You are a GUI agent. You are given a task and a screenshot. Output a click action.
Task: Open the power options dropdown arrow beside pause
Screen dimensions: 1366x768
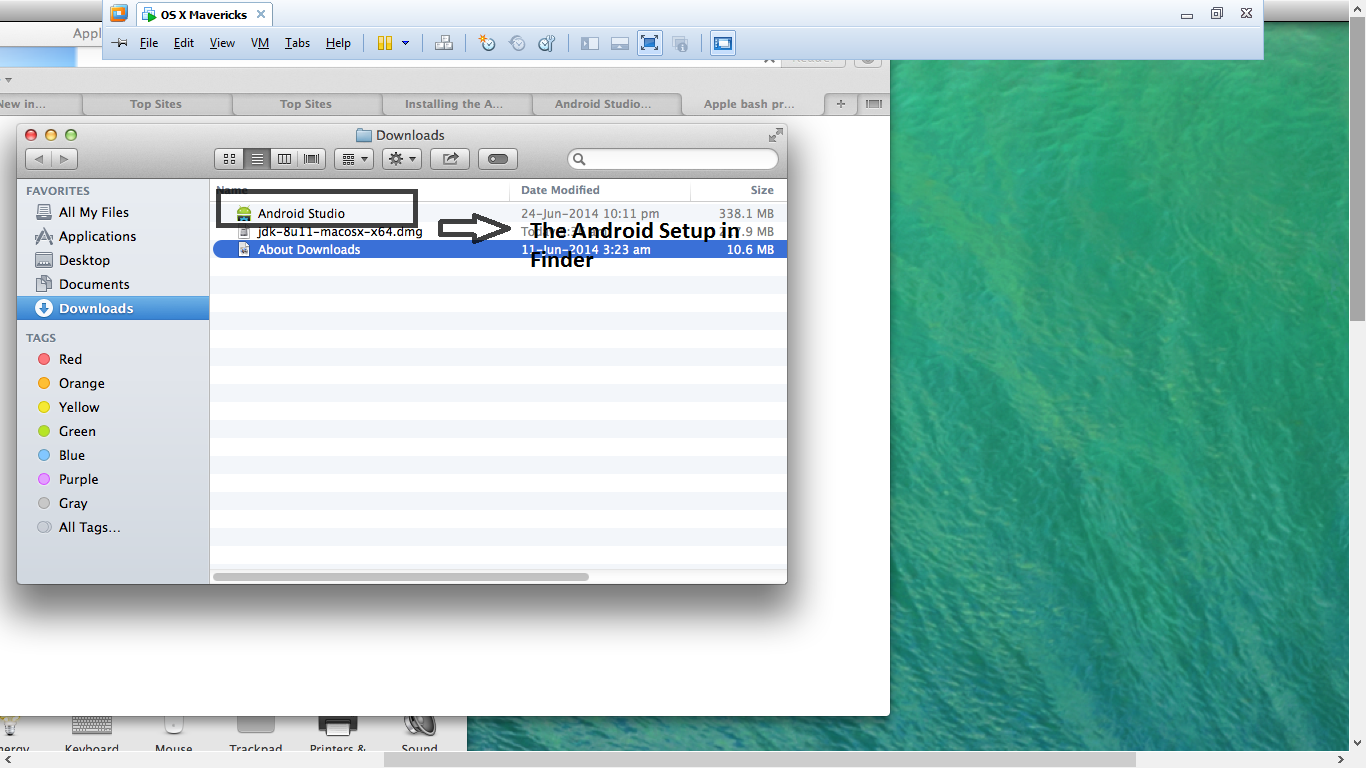click(x=405, y=43)
